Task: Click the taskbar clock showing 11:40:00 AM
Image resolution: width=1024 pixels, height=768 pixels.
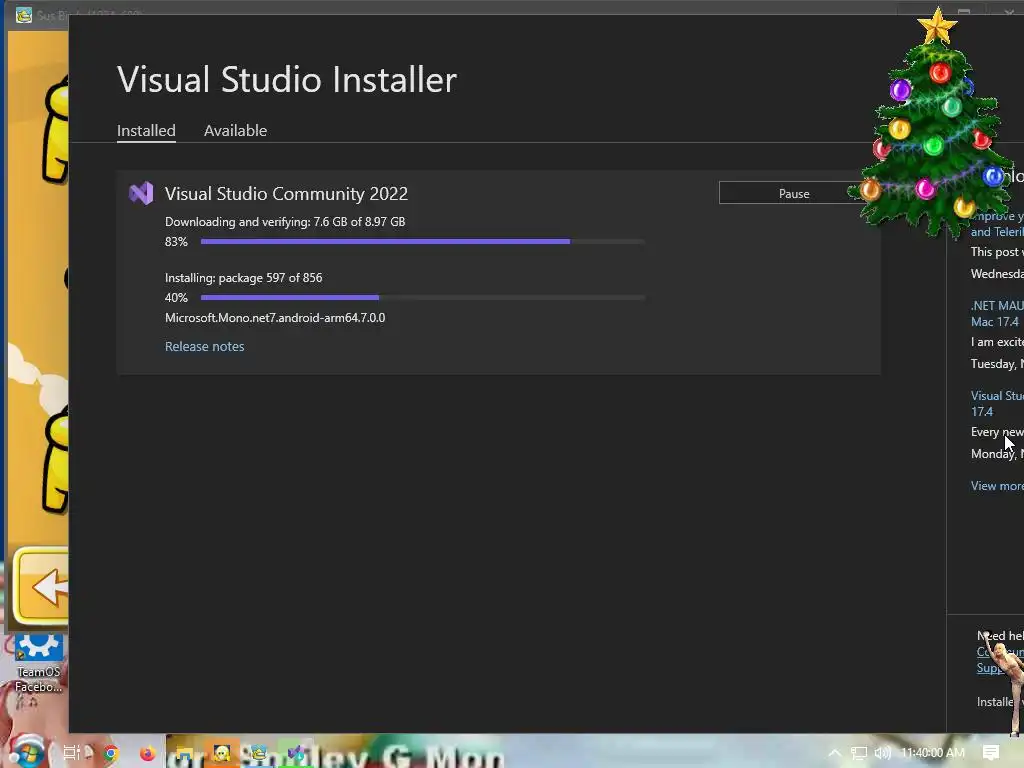Action: tap(933, 753)
